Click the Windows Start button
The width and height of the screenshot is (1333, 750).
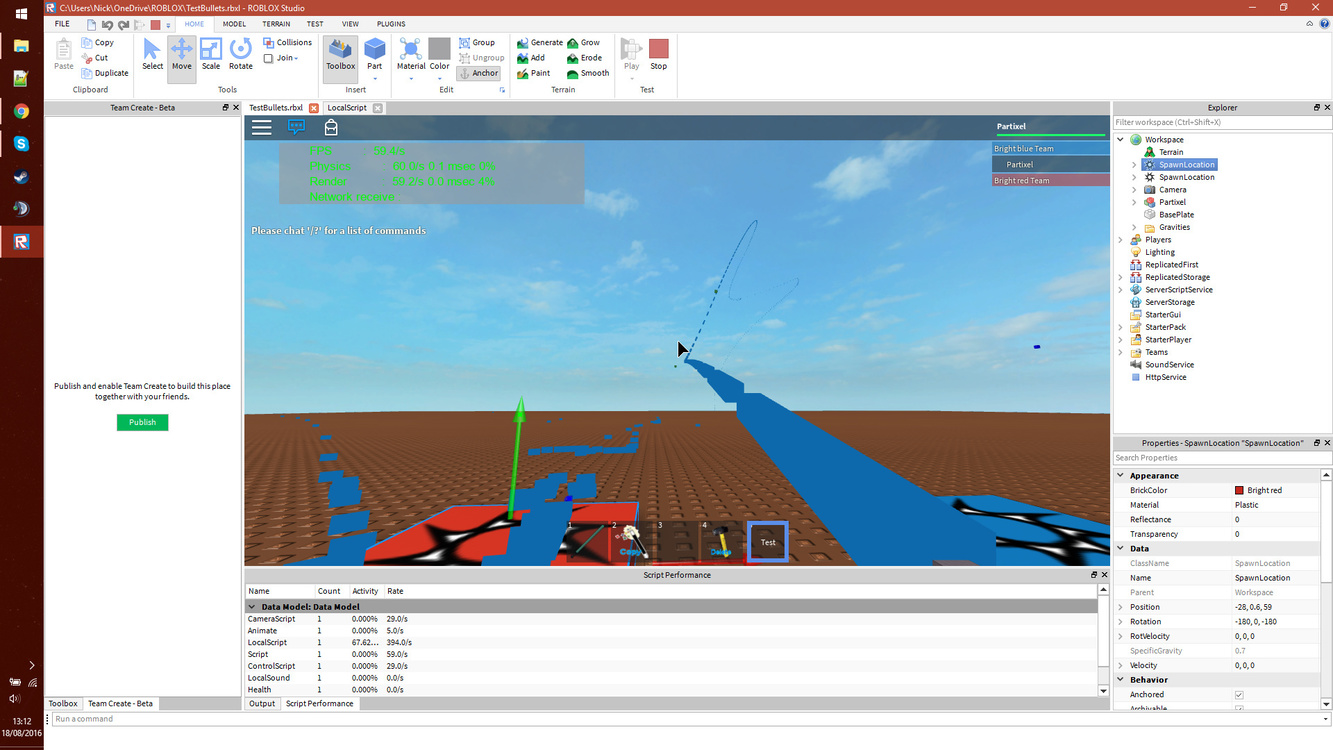(x=21, y=14)
